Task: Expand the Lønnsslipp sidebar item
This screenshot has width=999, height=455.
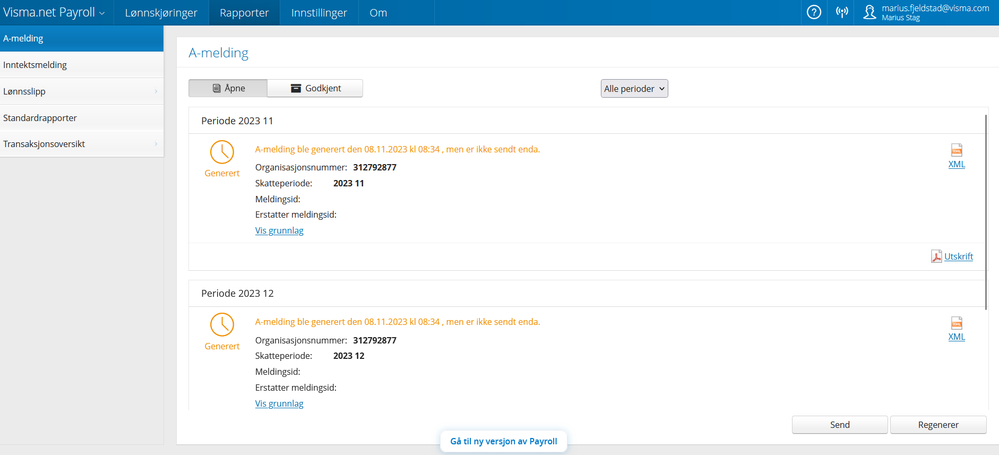Action: point(82,91)
